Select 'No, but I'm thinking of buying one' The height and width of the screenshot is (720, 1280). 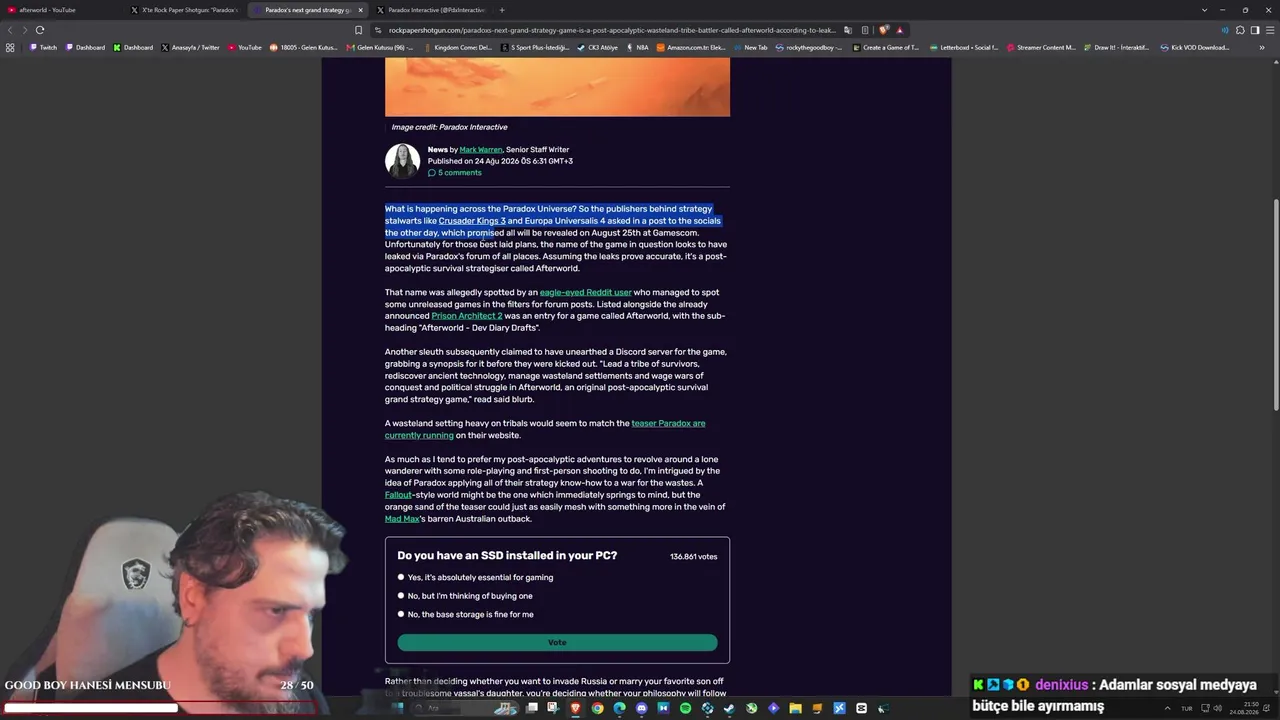click(x=401, y=596)
